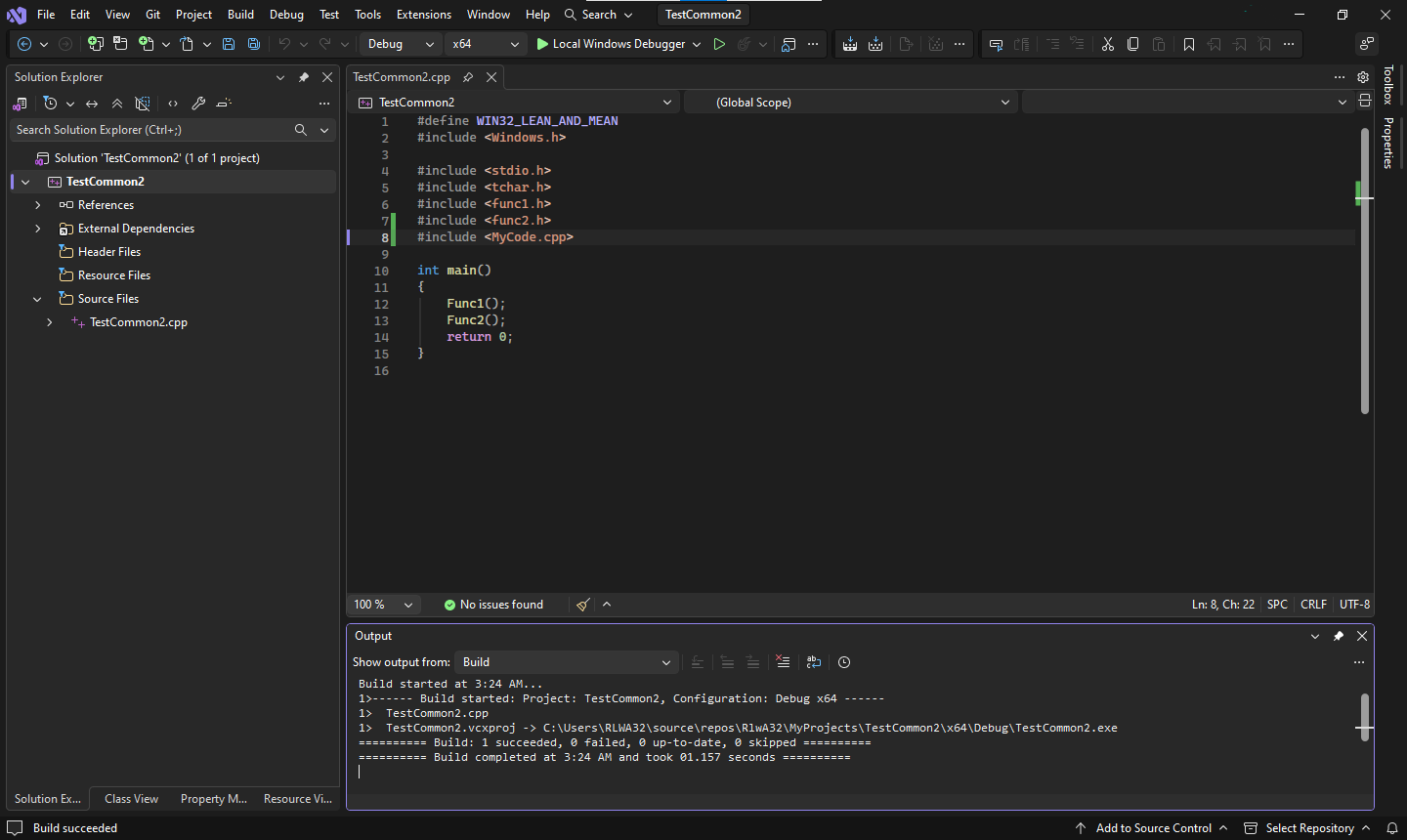Pin the Solution Explorer panel
1407x840 pixels.
(304, 77)
